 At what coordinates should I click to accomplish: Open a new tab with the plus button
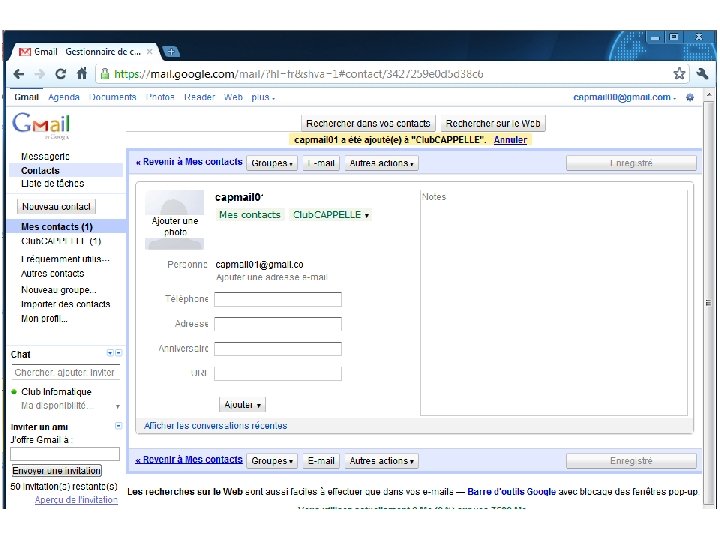click(x=171, y=52)
